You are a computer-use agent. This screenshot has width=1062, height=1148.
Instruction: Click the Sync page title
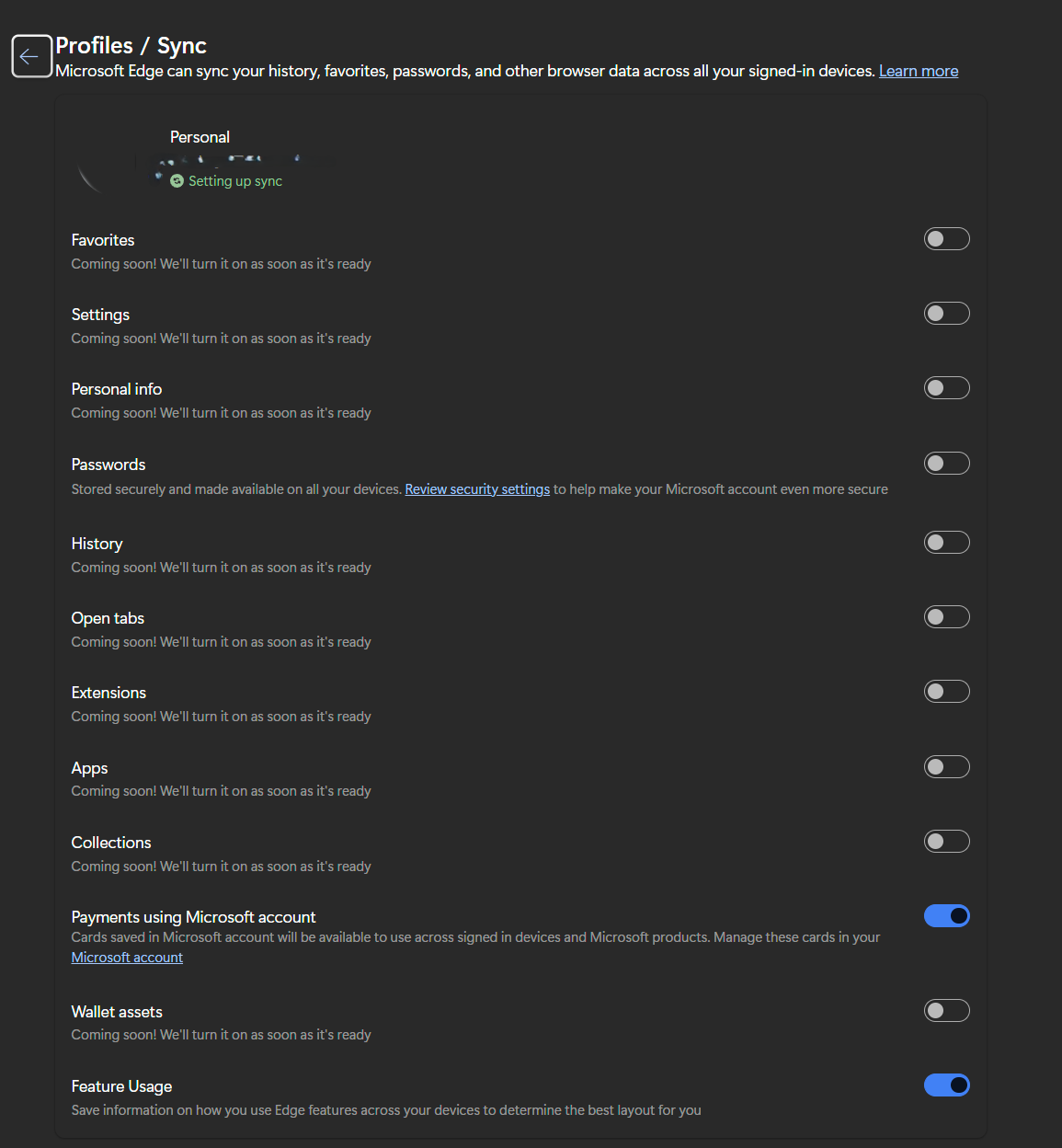coord(182,45)
